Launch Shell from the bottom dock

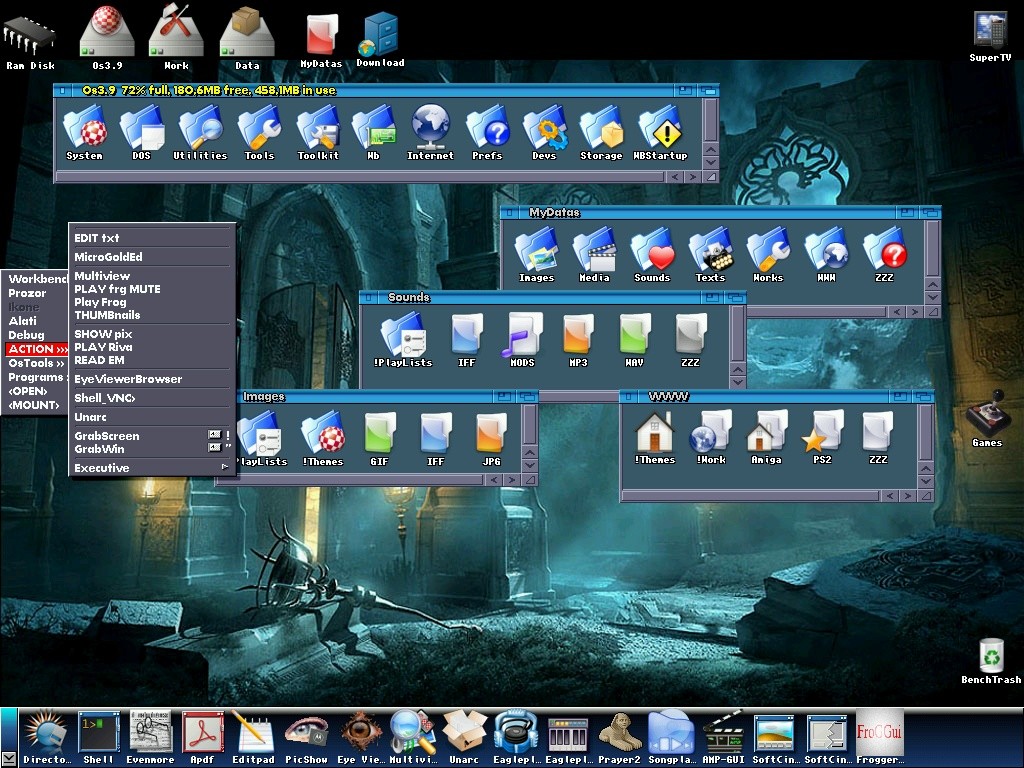(x=99, y=738)
